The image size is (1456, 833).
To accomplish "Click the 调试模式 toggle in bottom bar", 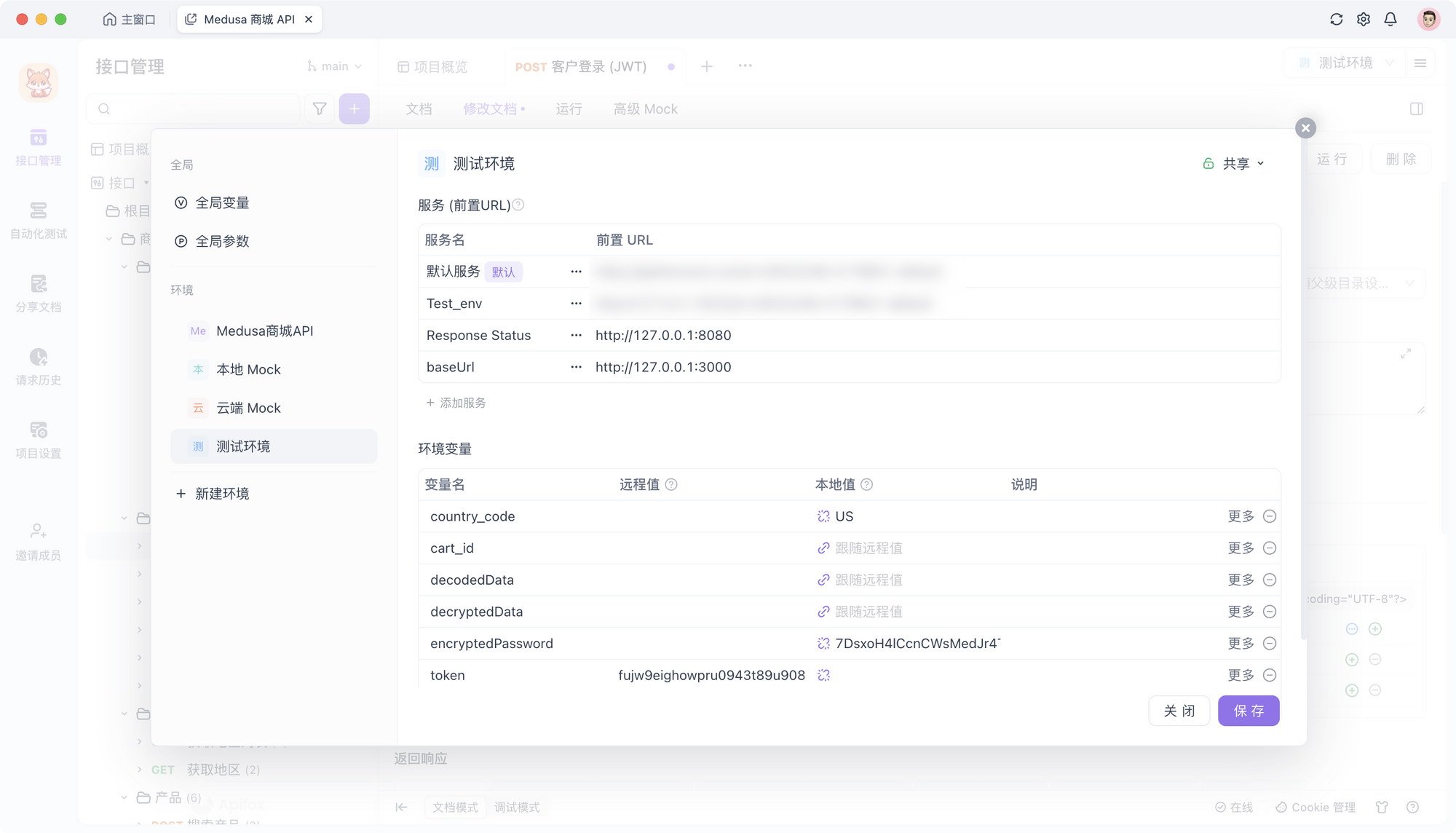I will click(517, 808).
